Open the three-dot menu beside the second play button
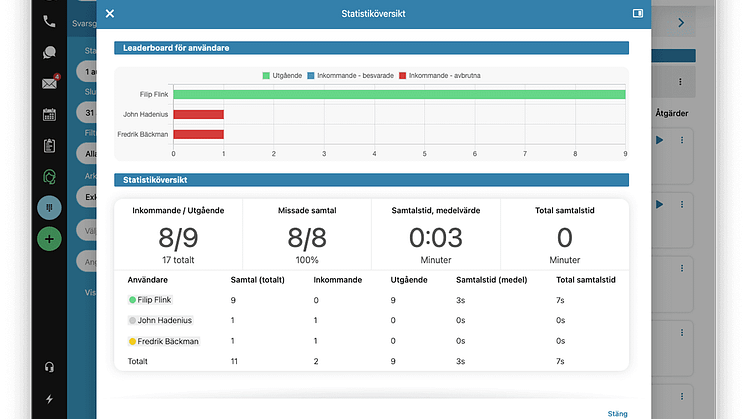 682,204
